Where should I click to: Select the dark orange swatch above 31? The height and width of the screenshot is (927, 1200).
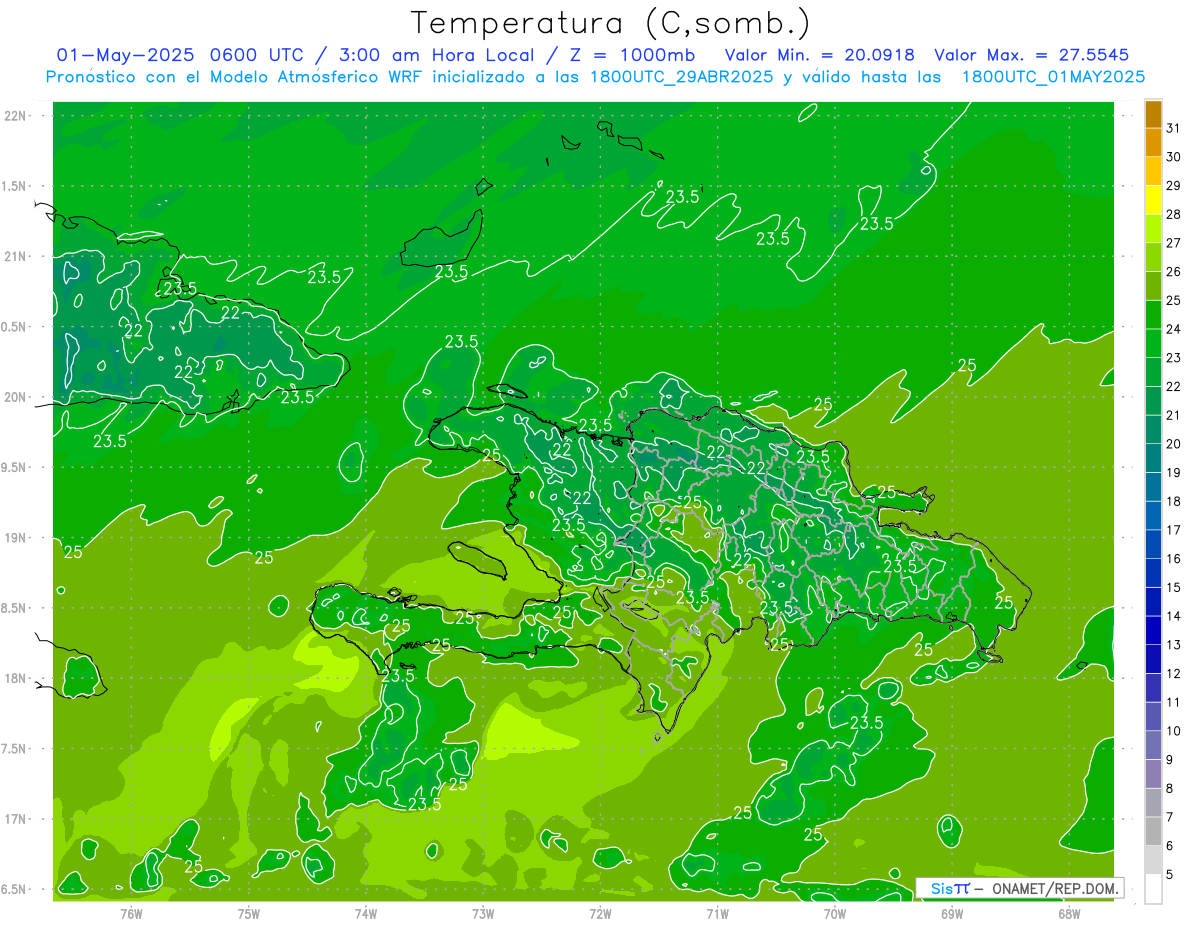point(1153,114)
